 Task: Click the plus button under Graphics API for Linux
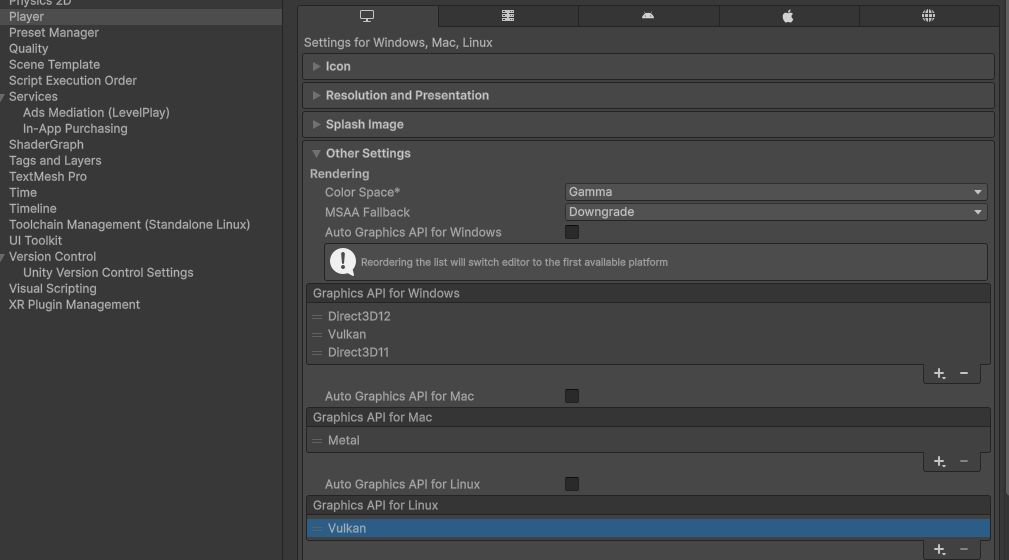940,549
